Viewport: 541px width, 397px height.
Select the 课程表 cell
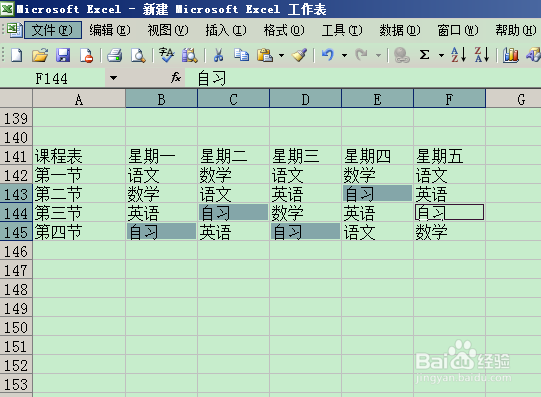point(79,156)
